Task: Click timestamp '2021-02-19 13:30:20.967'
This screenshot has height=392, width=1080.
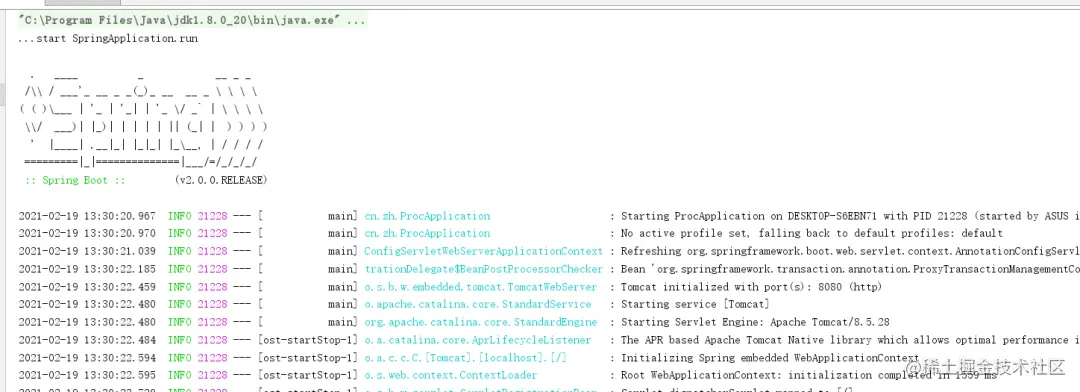Action: pyautogui.click(x=87, y=216)
